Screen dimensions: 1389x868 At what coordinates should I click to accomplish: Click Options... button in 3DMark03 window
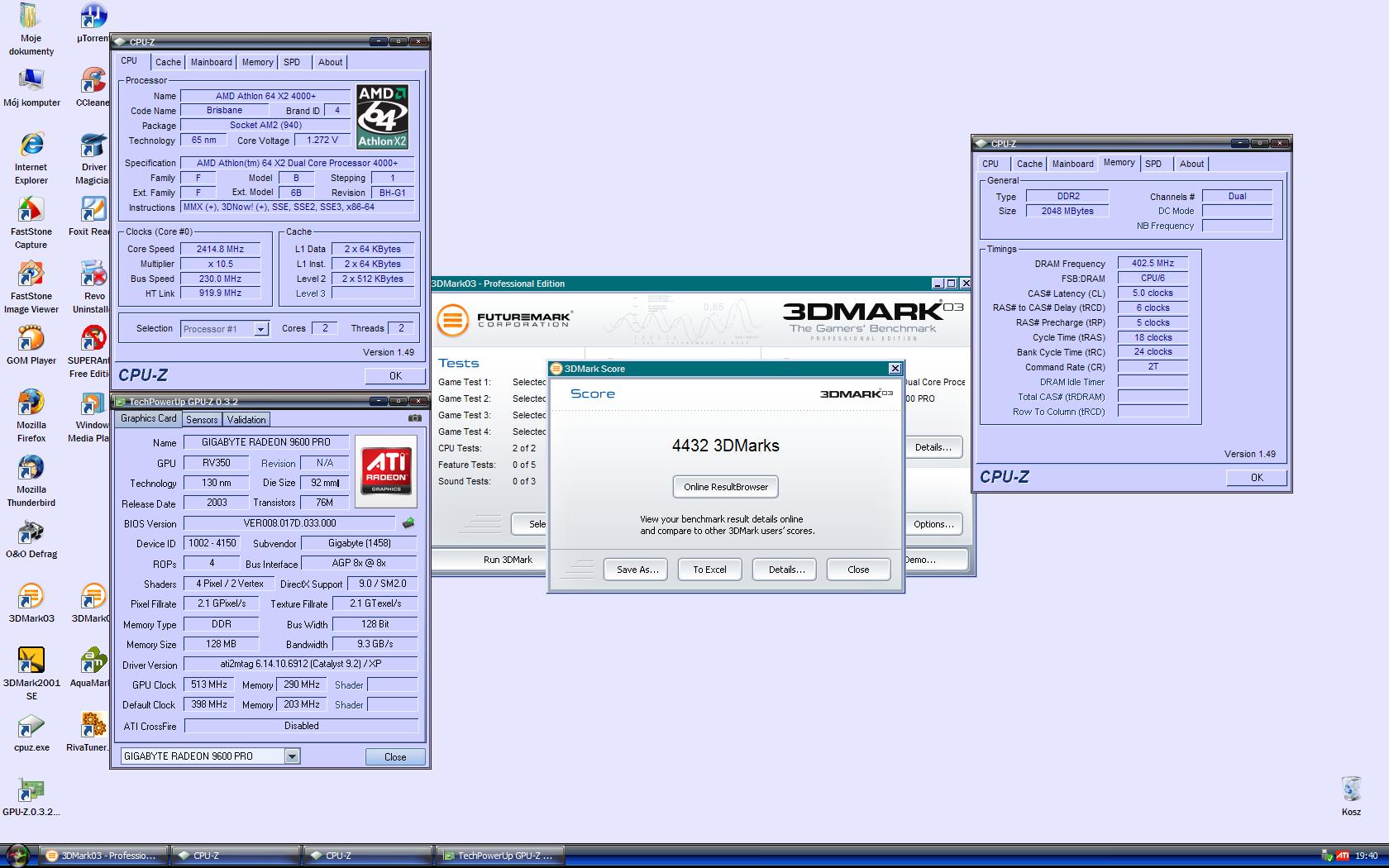[933, 524]
